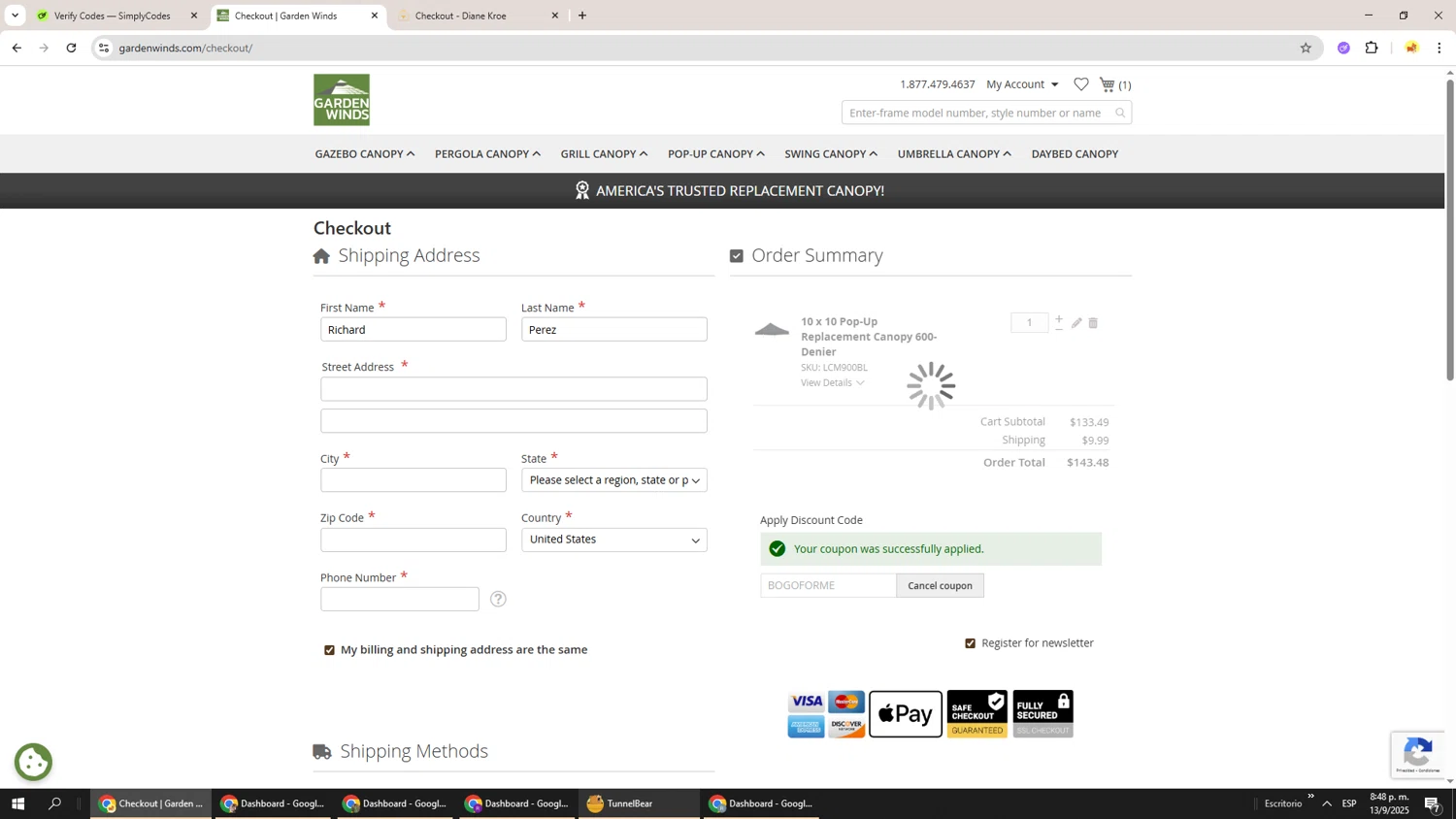Click the second Street Address line field

(x=513, y=421)
